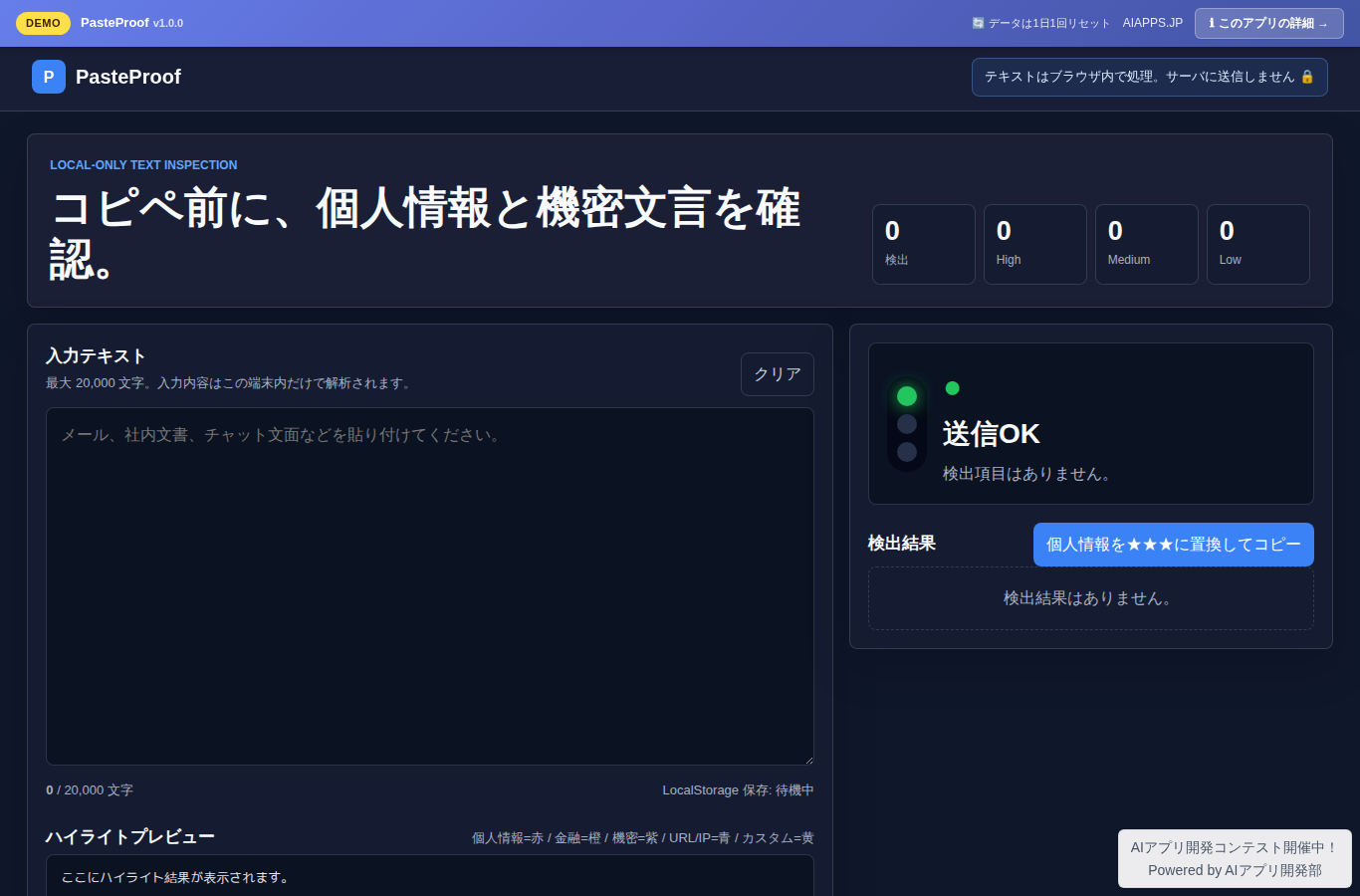Click the blue PasteProof P logo icon
1360x896 pixels.
pos(49,77)
